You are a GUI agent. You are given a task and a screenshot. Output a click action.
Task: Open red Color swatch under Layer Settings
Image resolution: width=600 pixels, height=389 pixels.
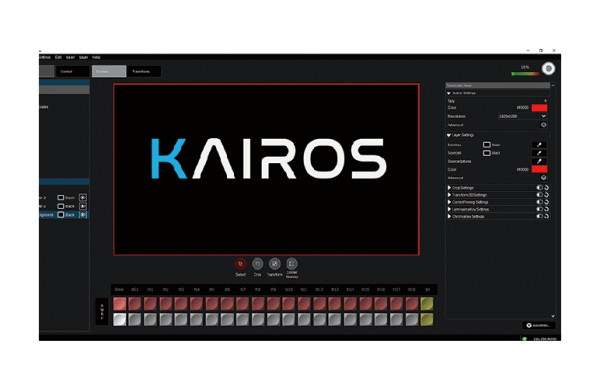pyautogui.click(x=540, y=169)
